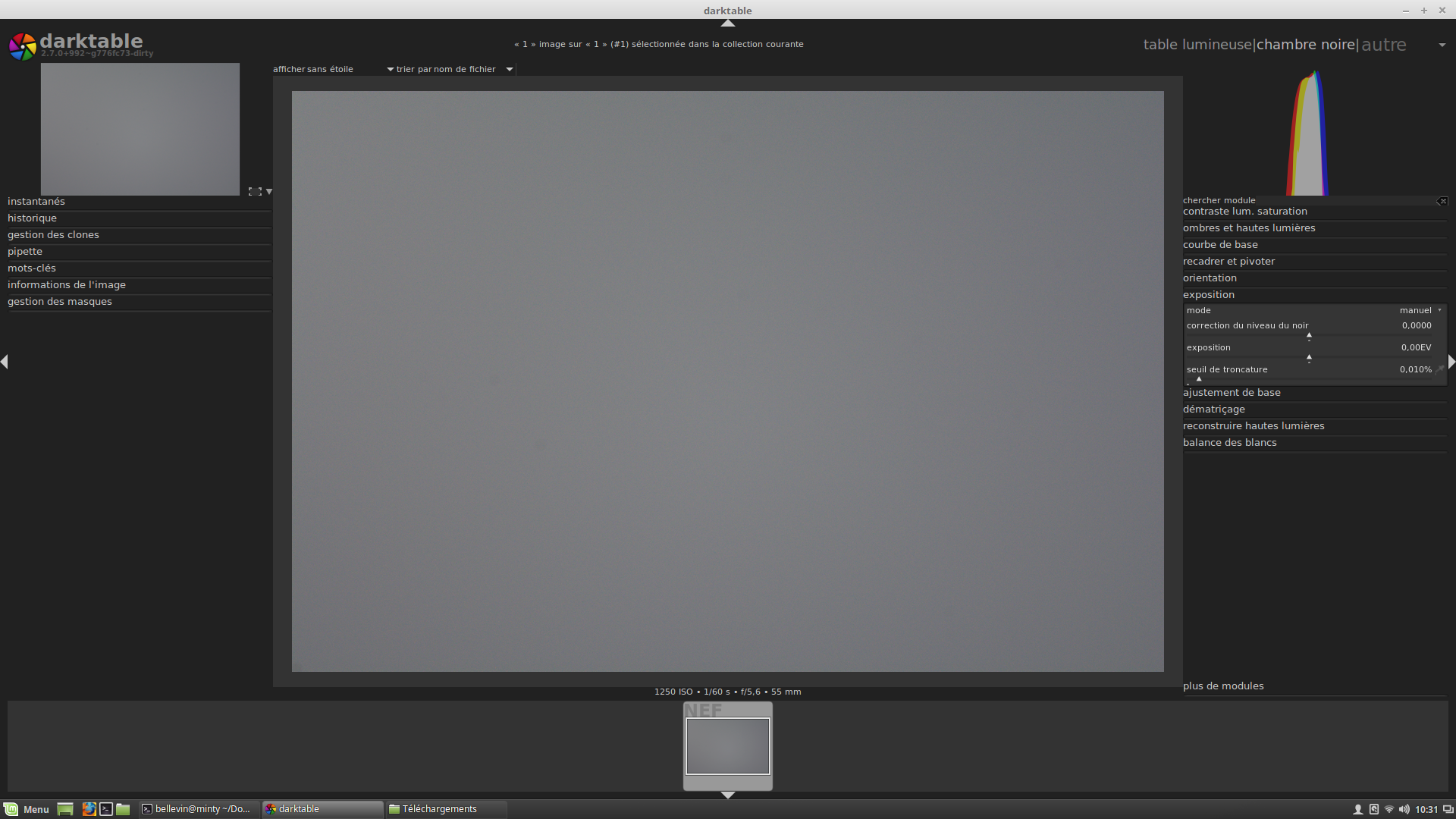This screenshot has width=1456, height=819.
Task: Switch to table lumineuse view
Action: point(1197,45)
